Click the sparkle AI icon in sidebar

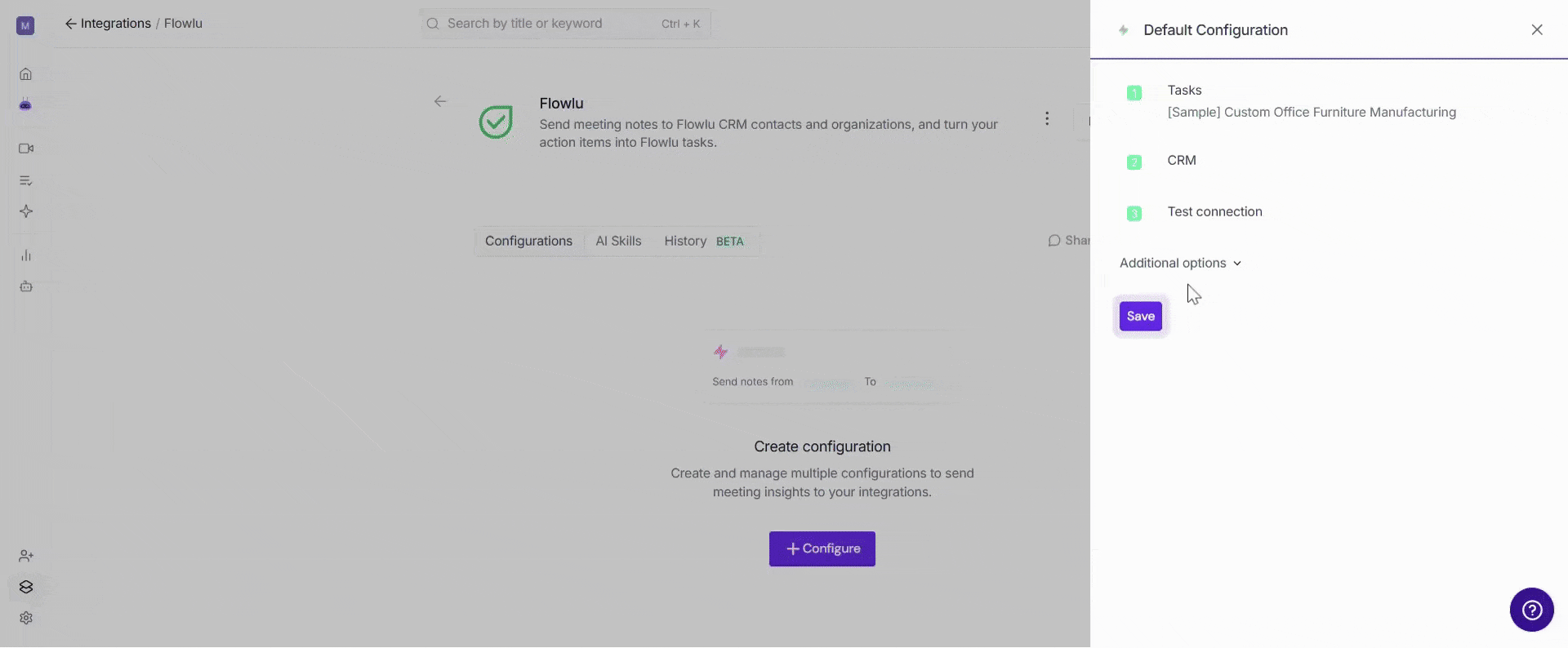[25, 211]
